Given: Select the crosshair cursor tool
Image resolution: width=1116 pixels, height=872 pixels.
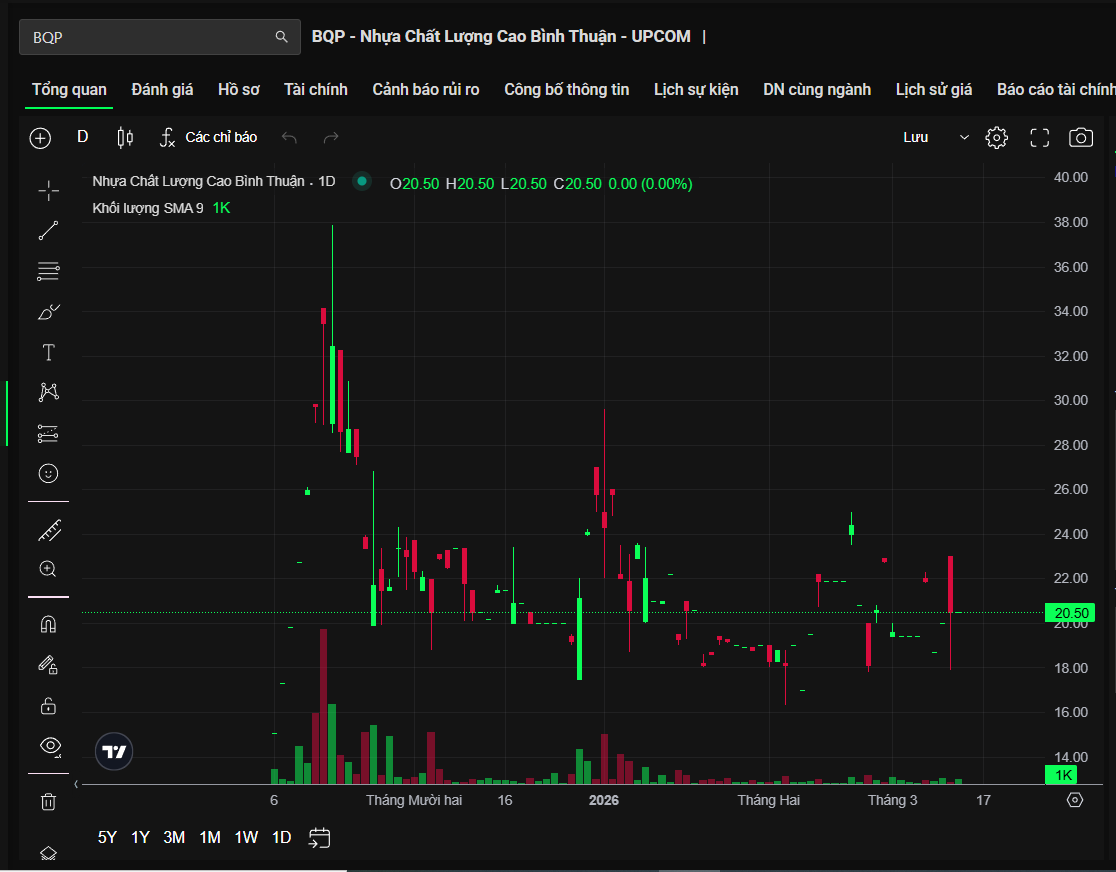Looking at the screenshot, I should coord(48,191).
